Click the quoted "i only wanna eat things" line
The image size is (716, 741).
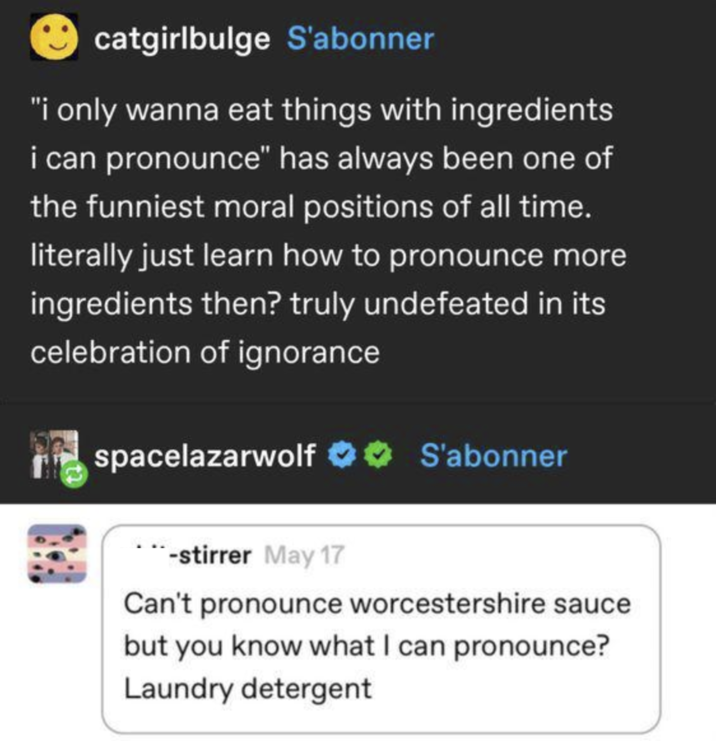pos(320,109)
